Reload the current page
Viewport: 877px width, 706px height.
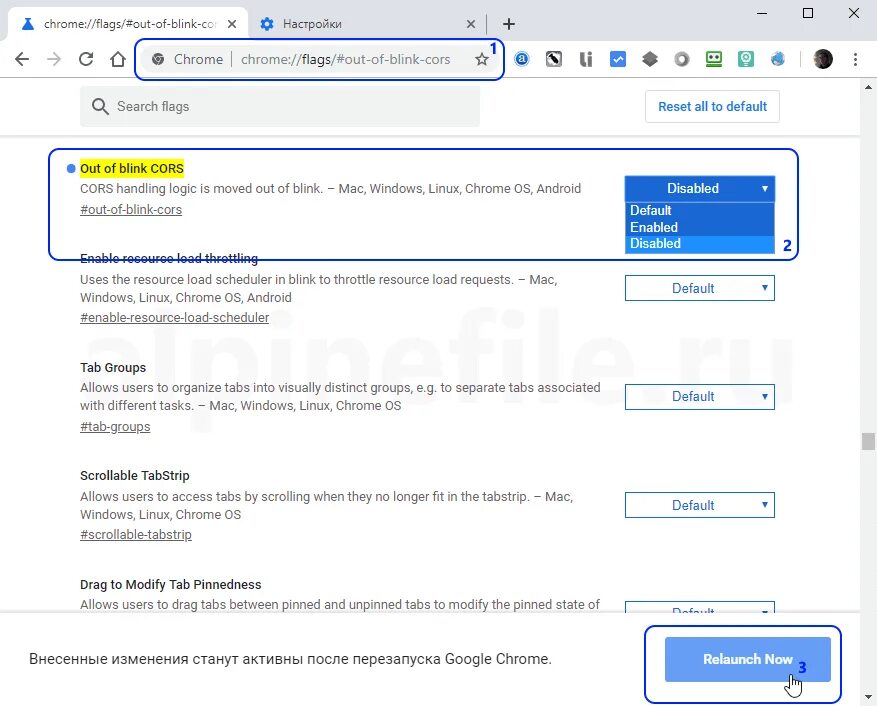(86, 59)
